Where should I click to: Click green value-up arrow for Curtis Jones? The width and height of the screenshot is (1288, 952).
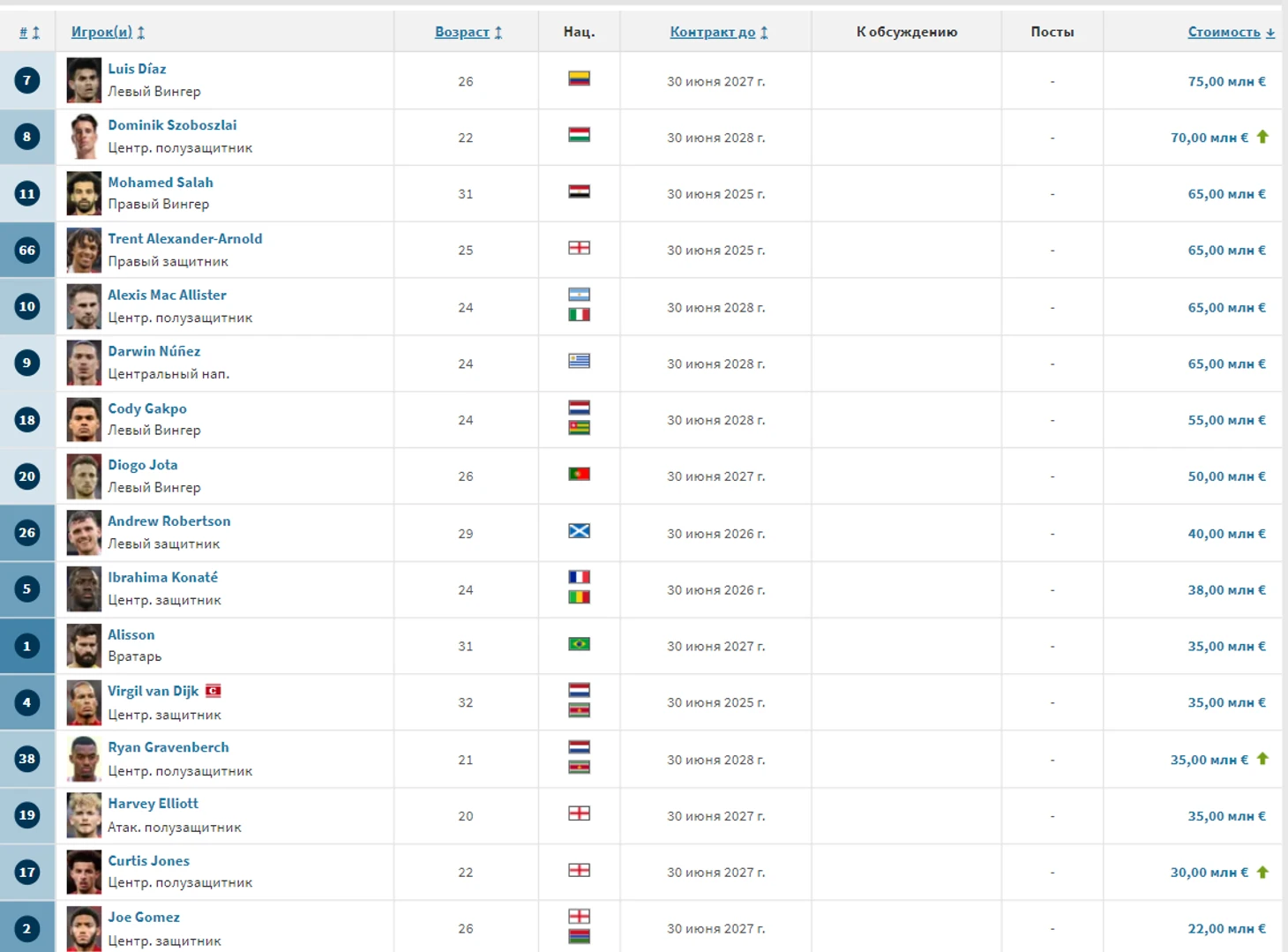(1262, 872)
